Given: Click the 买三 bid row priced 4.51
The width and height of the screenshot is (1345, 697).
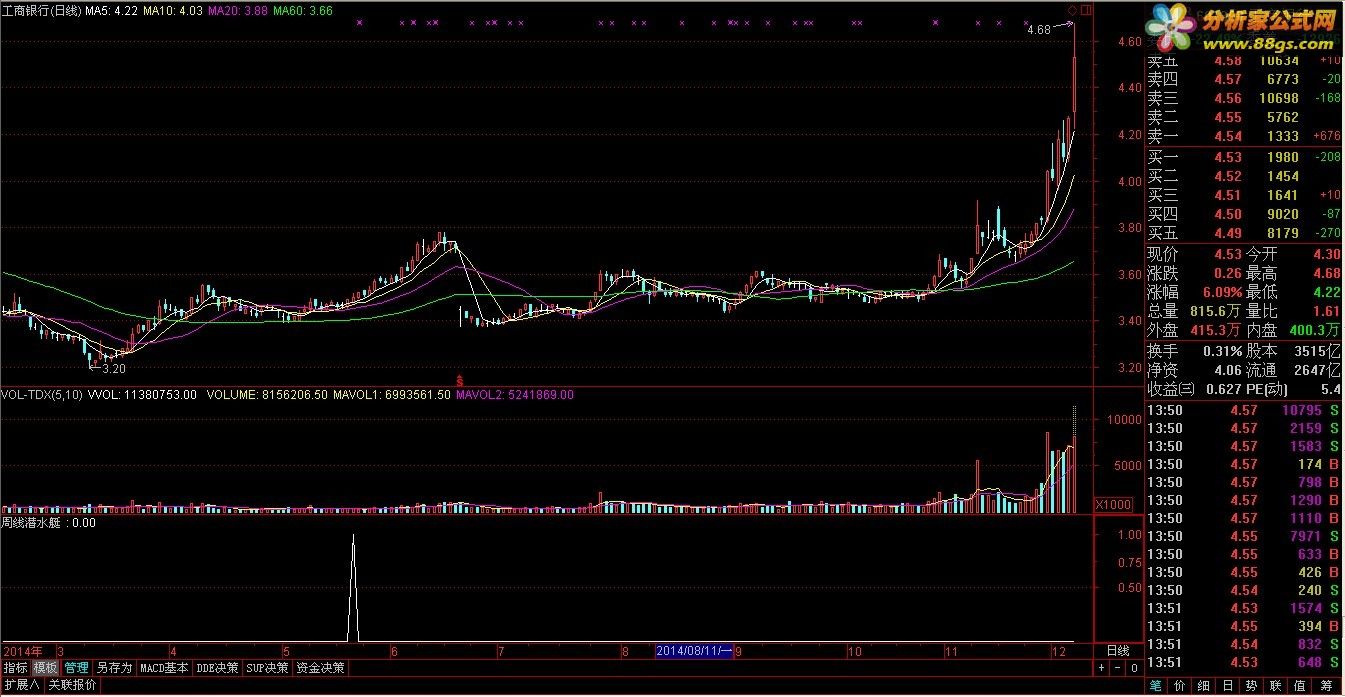Looking at the screenshot, I should pos(1244,195).
